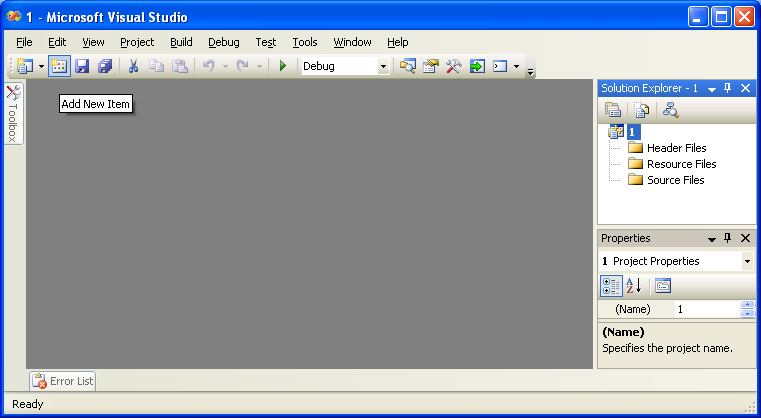Click the New Project toolbar icon
Viewport: 761px width, 418px height.
coord(25,66)
